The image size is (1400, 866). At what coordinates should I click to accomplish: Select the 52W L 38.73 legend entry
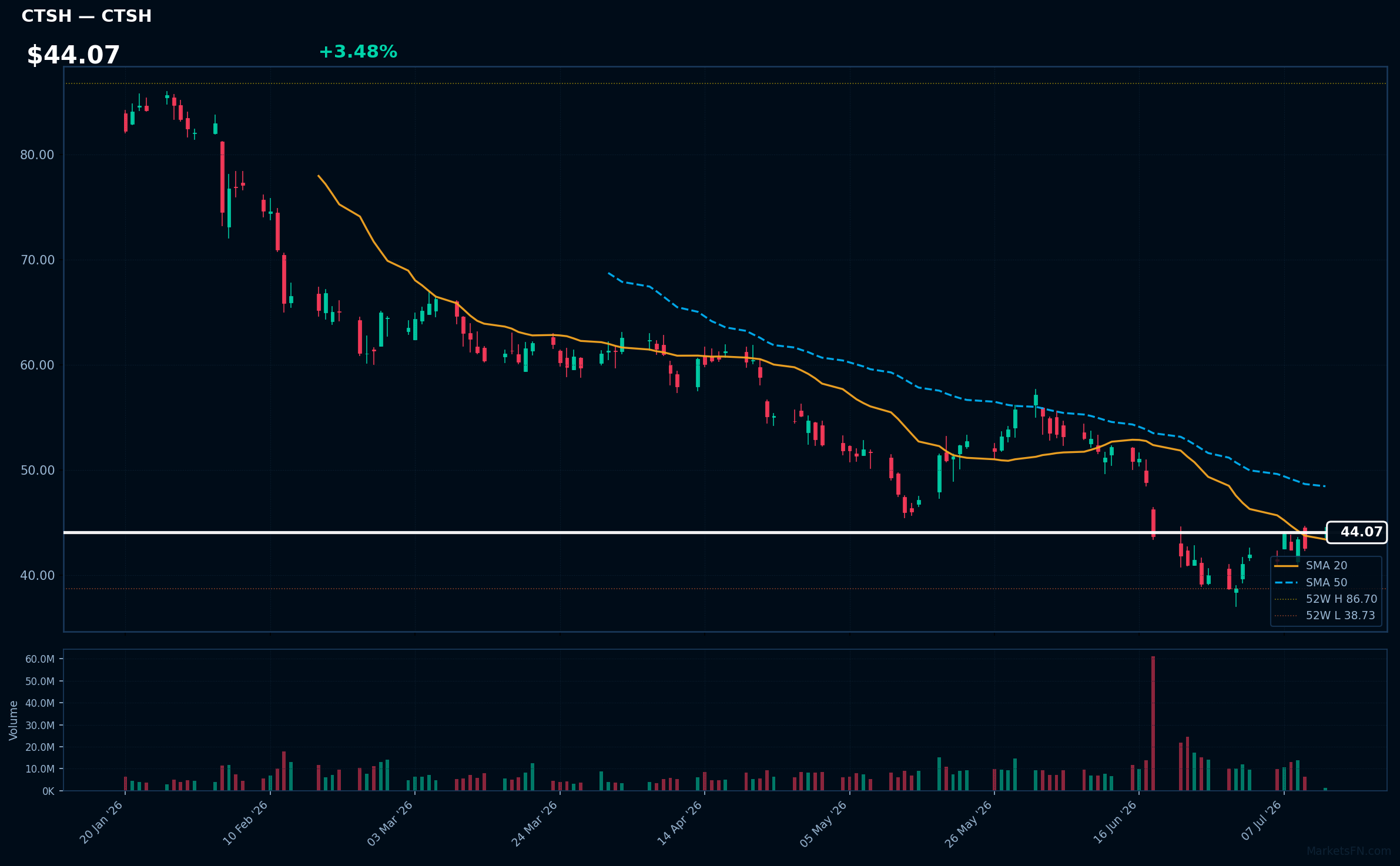point(1325,615)
